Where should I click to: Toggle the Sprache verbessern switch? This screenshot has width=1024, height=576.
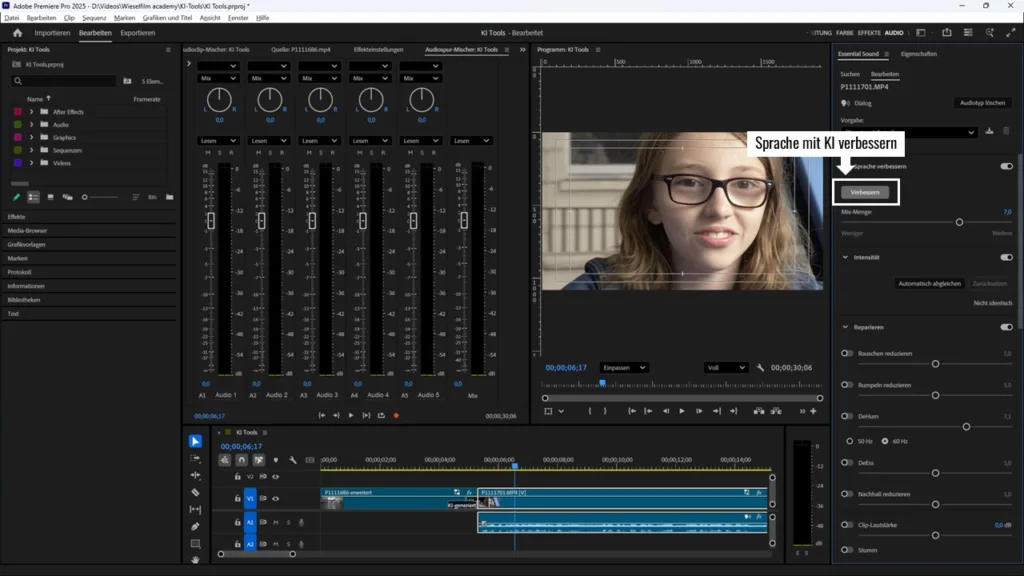point(1006,166)
